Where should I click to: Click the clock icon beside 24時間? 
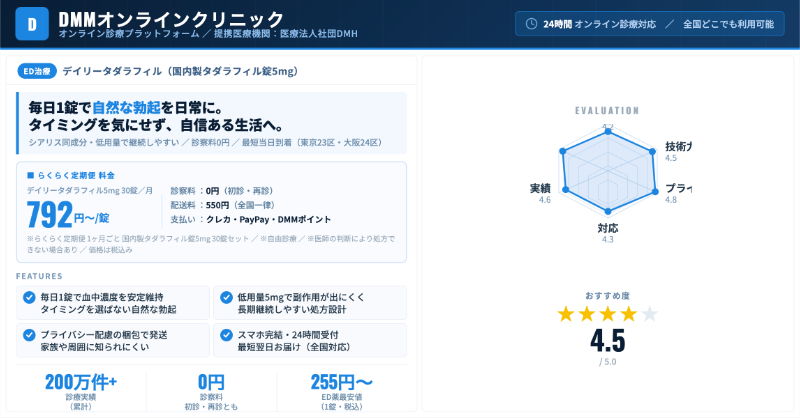(x=531, y=23)
